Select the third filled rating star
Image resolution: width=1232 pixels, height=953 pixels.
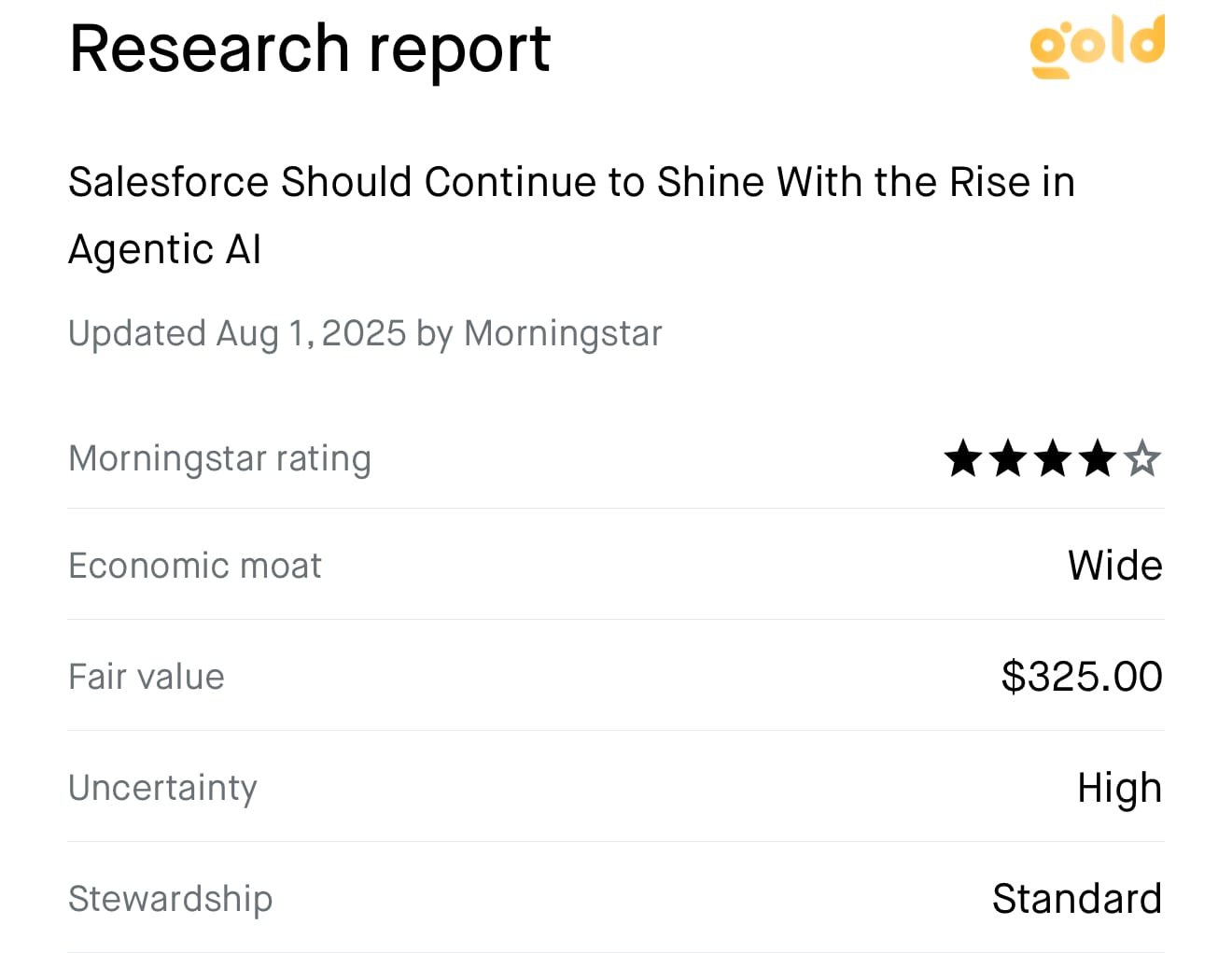coord(1053,459)
